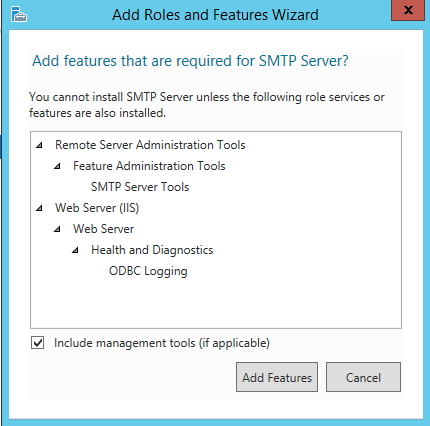The width and height of the screenshot is (430, 426).
Task: Click the 'Add features that are required' heading
Action: [190, 61]
